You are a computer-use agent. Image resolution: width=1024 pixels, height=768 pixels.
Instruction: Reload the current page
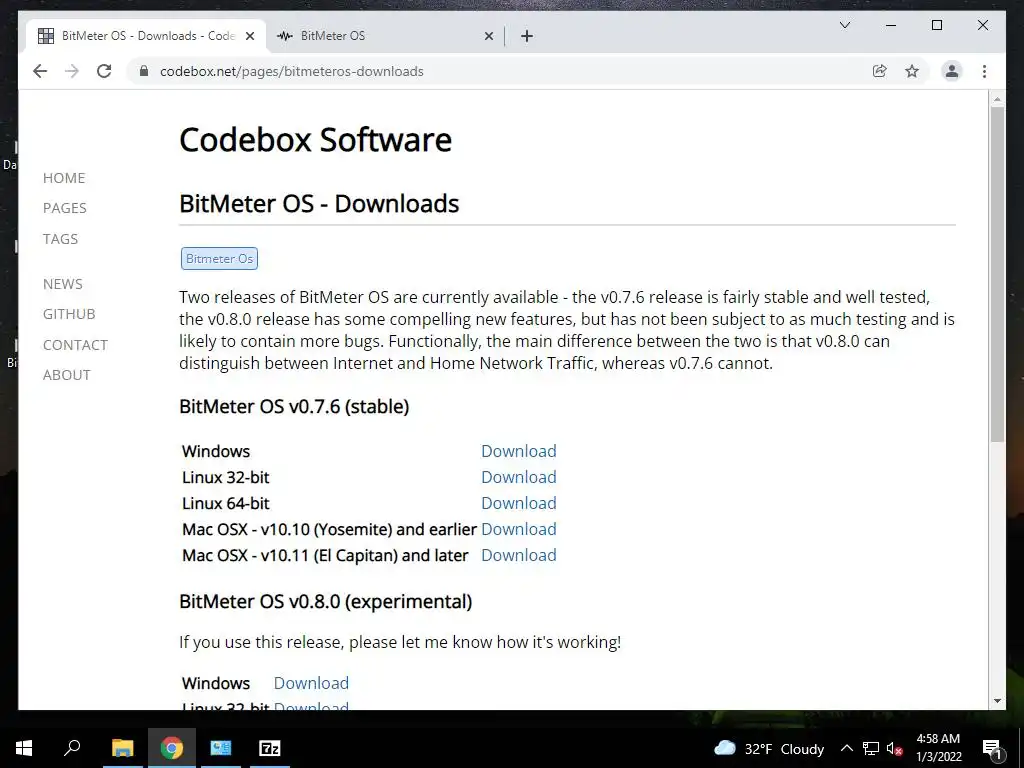point(104,71)
